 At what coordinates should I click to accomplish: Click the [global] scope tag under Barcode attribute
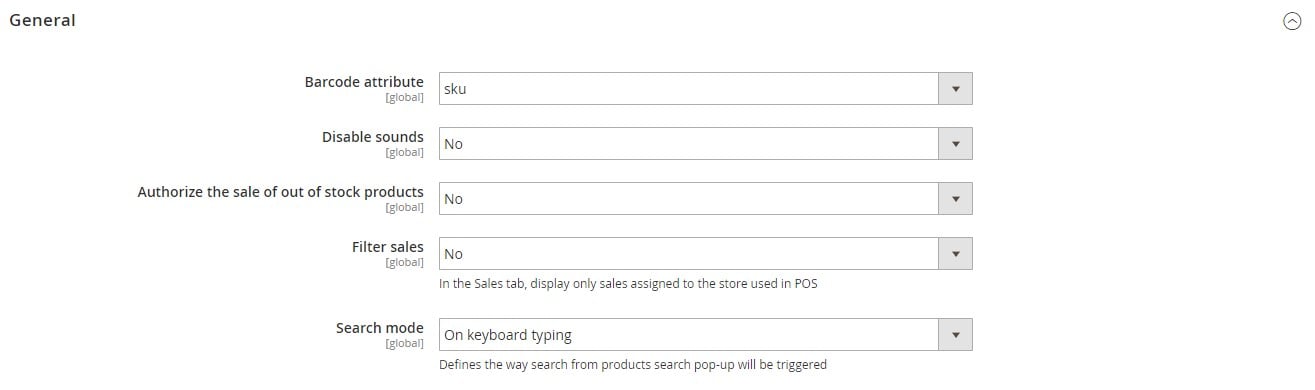404,98
